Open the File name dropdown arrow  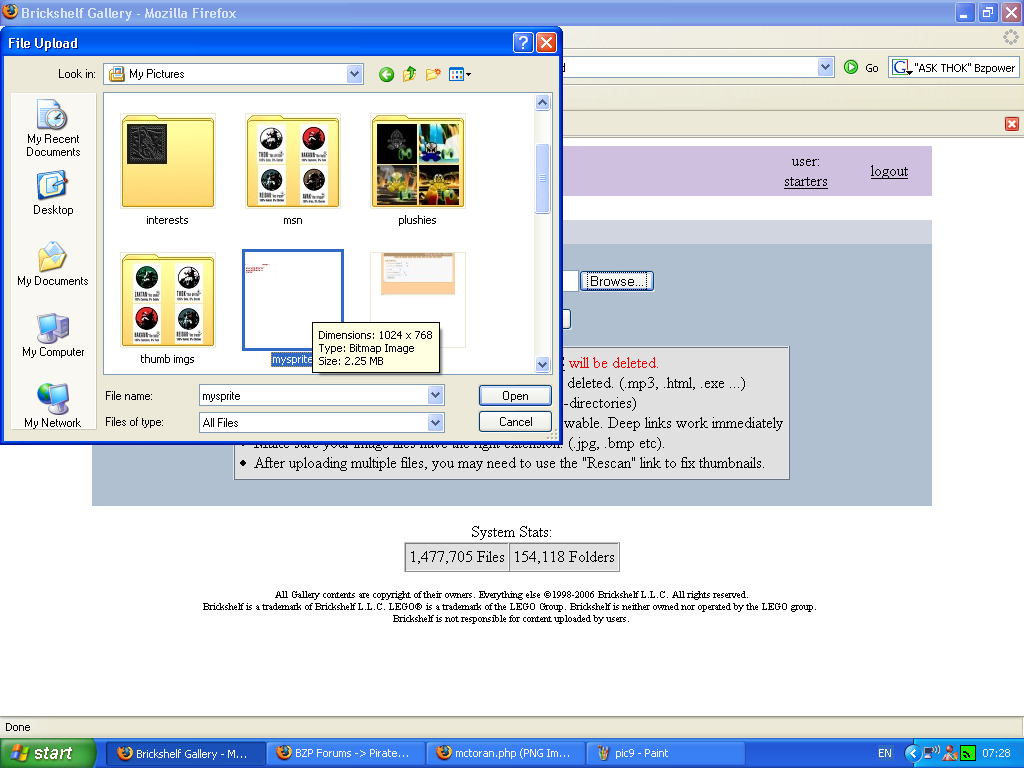coord(434,395)
